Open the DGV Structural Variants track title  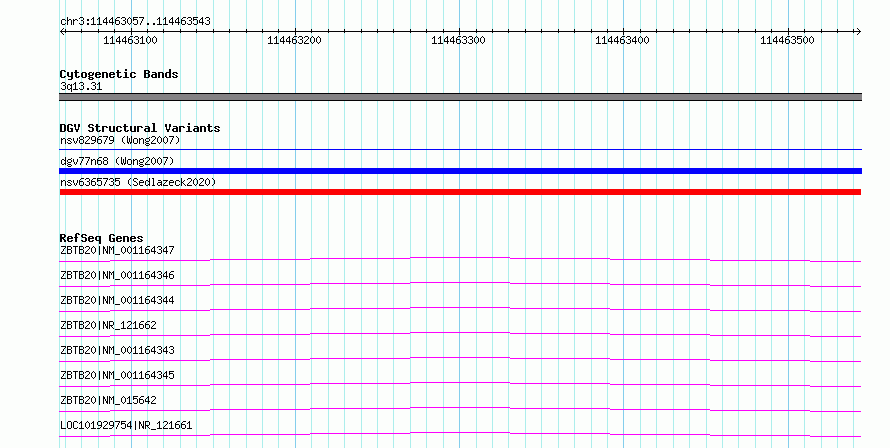(140, 128)
